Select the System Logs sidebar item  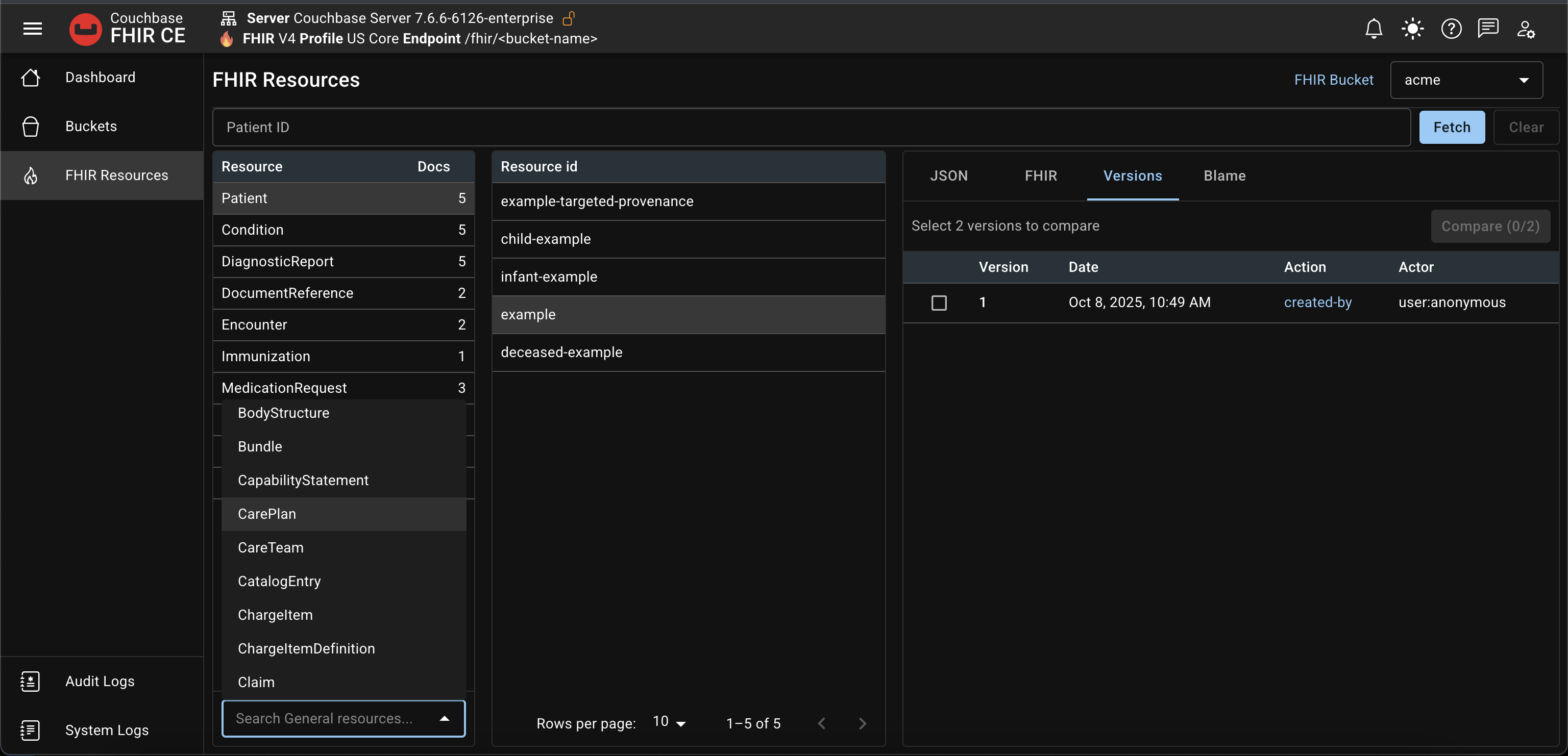point(106,730)
